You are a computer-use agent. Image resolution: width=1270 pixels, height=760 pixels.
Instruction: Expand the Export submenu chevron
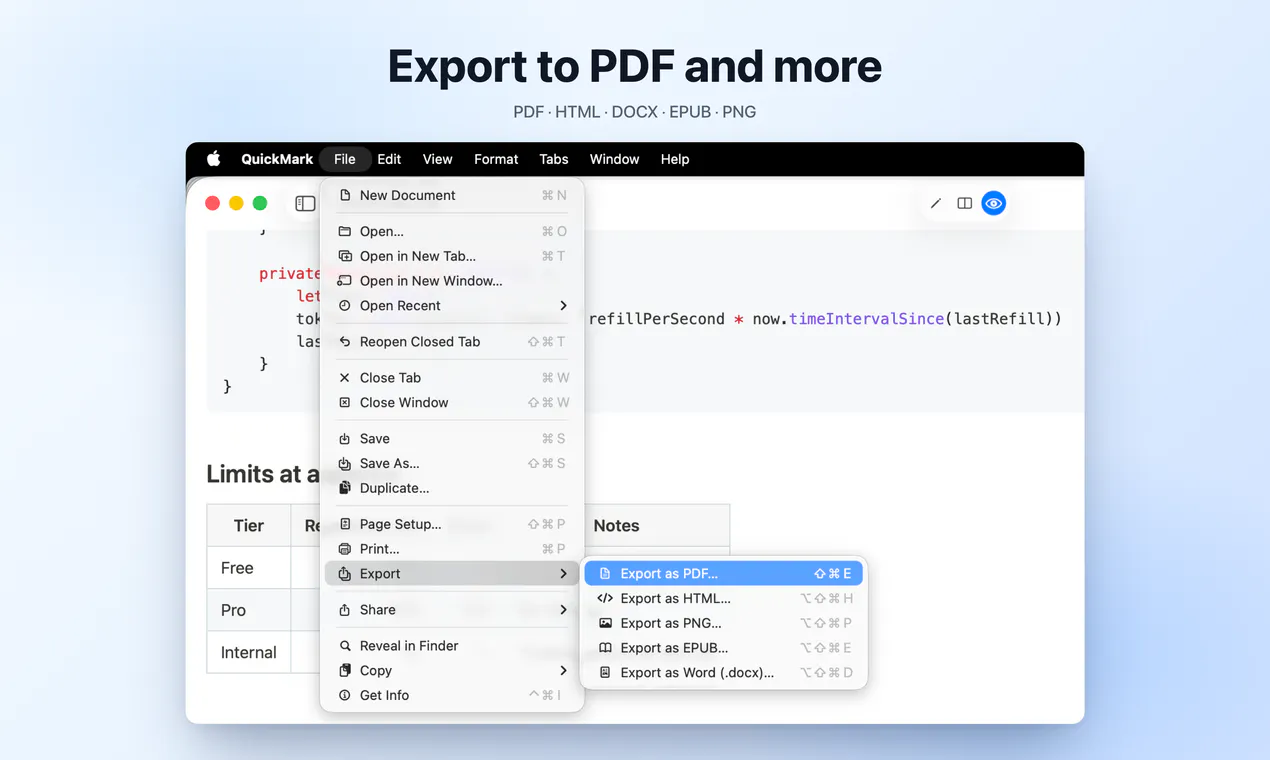tap(564, 574)
